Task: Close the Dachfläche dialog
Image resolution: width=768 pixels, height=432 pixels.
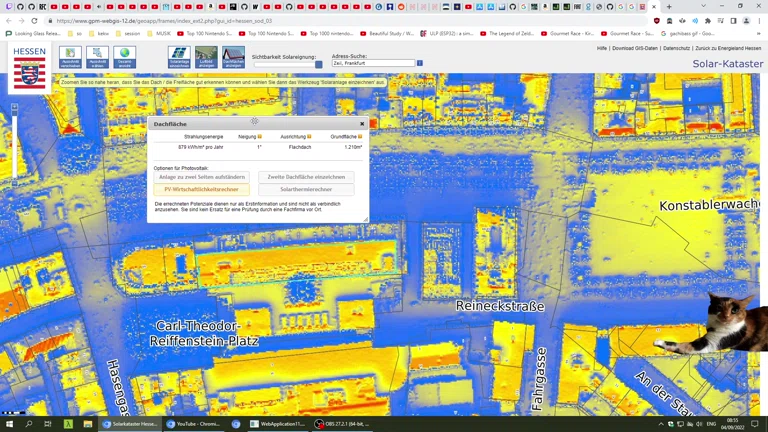Action: pos(362,124)
